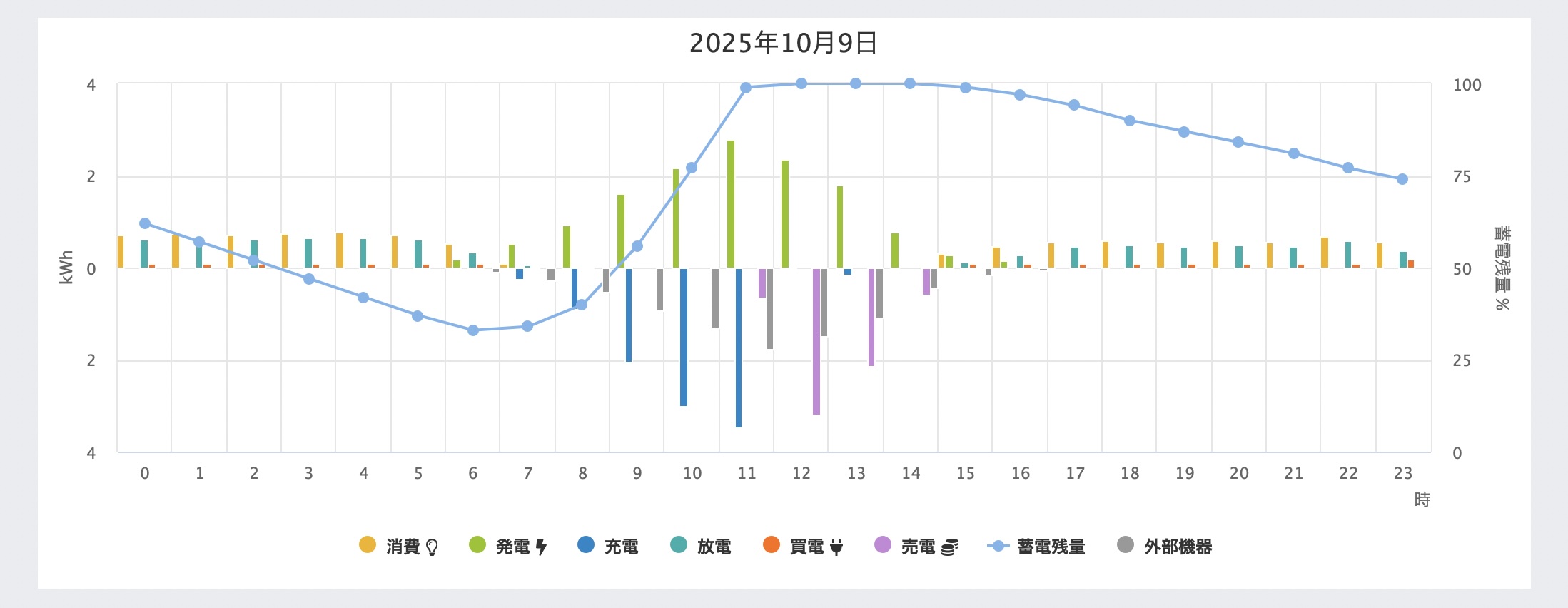Toggle the 充電 series via blue legend dot
Image resolution: width=1568 pixels, height=608 pixels.
click(586, 545)
